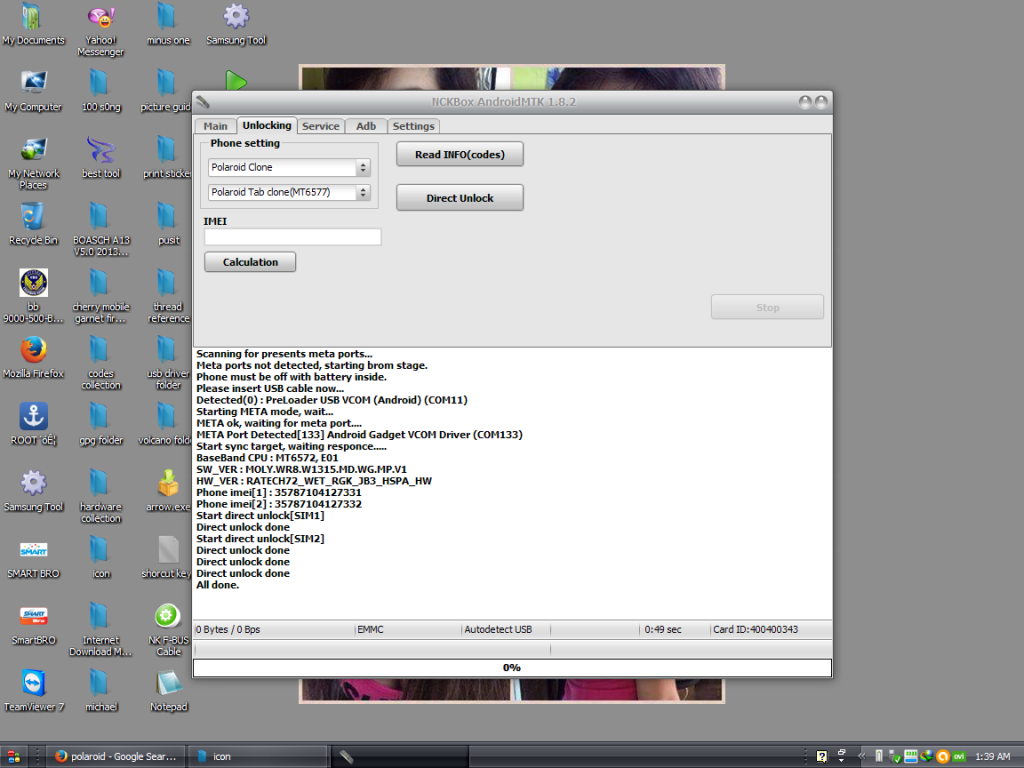Open the Mozilla Firefox desktop icon
Viewport: 1024px width, 768px height.
pos(33,351)
